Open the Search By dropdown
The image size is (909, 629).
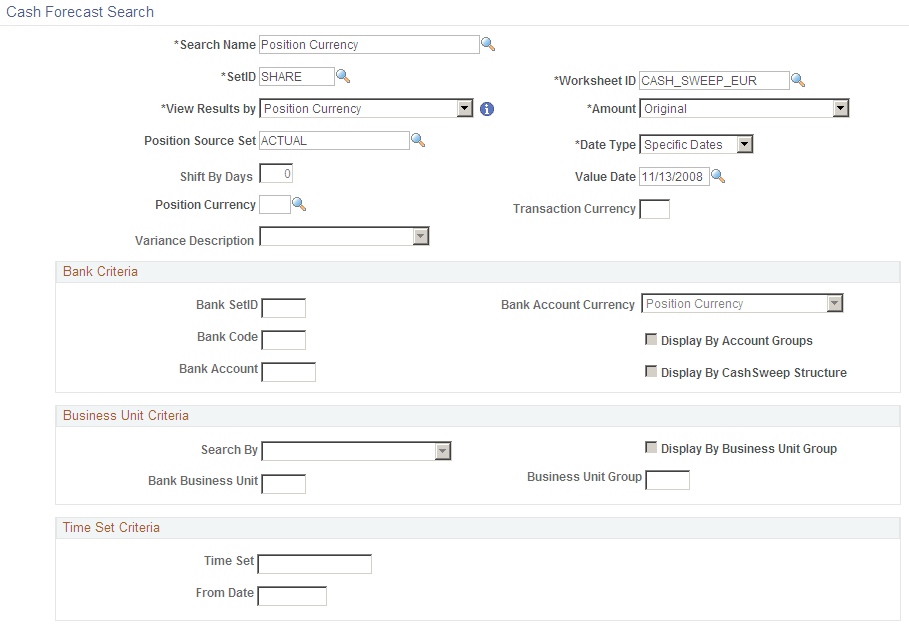tap(443, 450)
